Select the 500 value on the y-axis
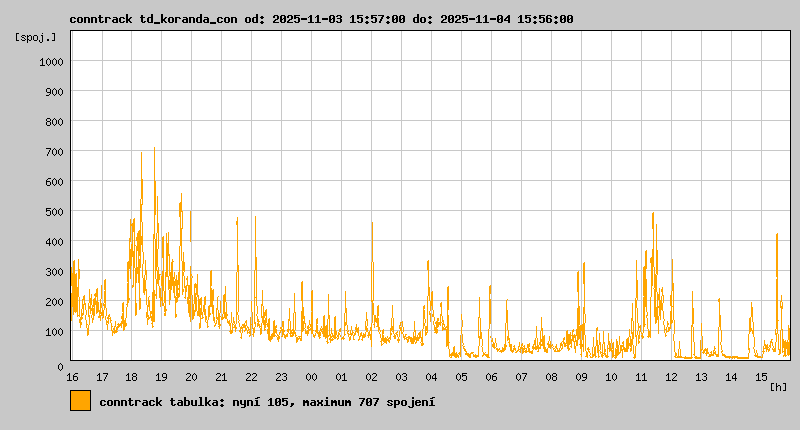 (x=54, y=212)
